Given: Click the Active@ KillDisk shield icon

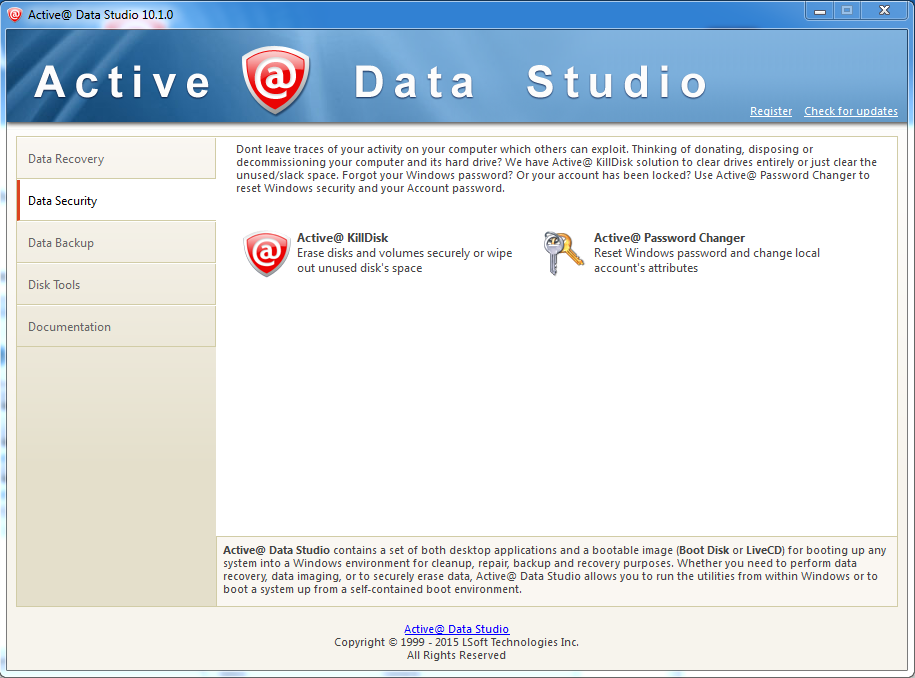Looking at the screenshot, I should [267, 253].
